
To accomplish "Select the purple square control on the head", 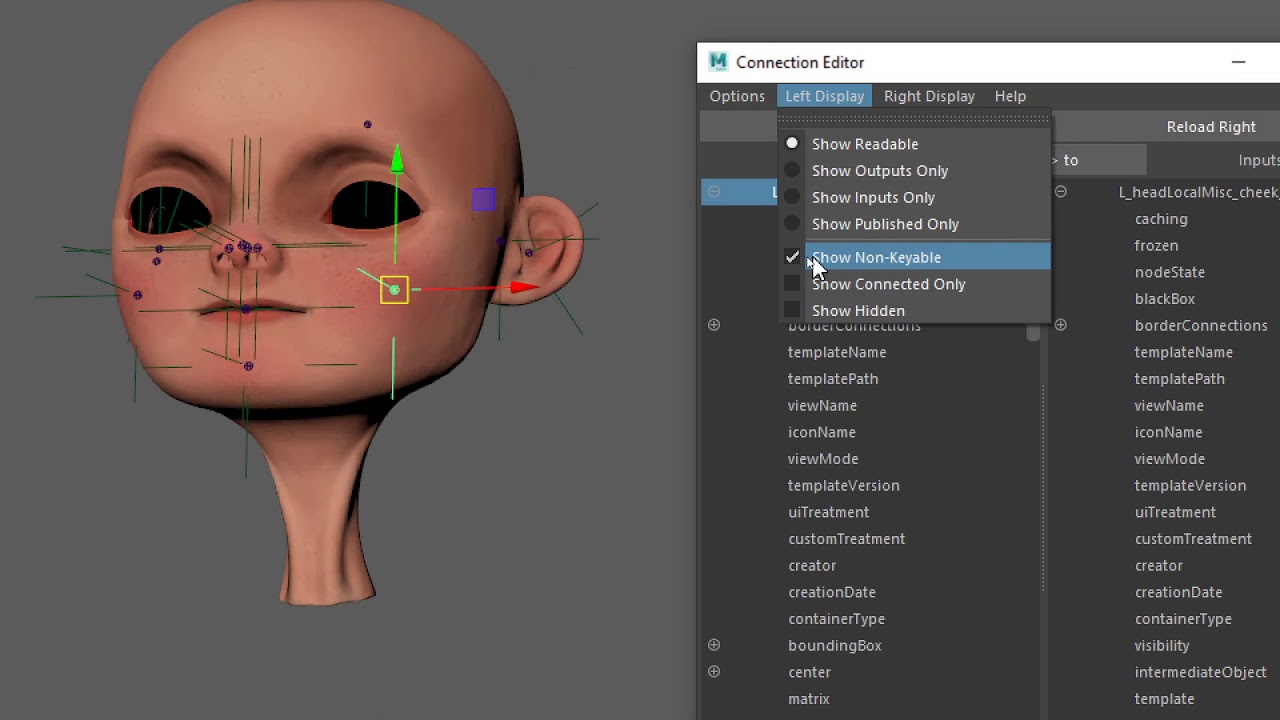I will (484, 199).
